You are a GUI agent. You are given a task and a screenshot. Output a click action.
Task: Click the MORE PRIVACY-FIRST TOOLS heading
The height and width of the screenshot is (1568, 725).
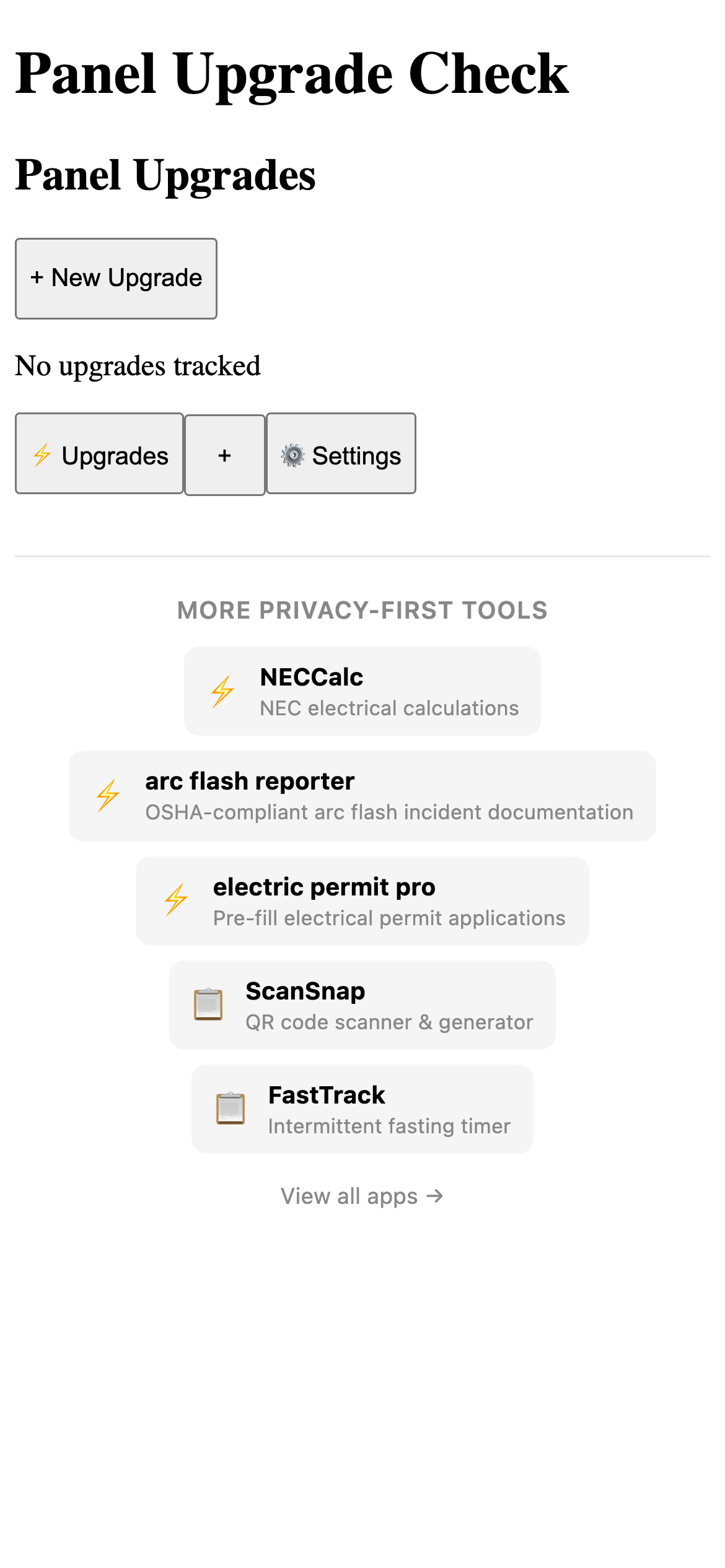[x=362, y=611]
